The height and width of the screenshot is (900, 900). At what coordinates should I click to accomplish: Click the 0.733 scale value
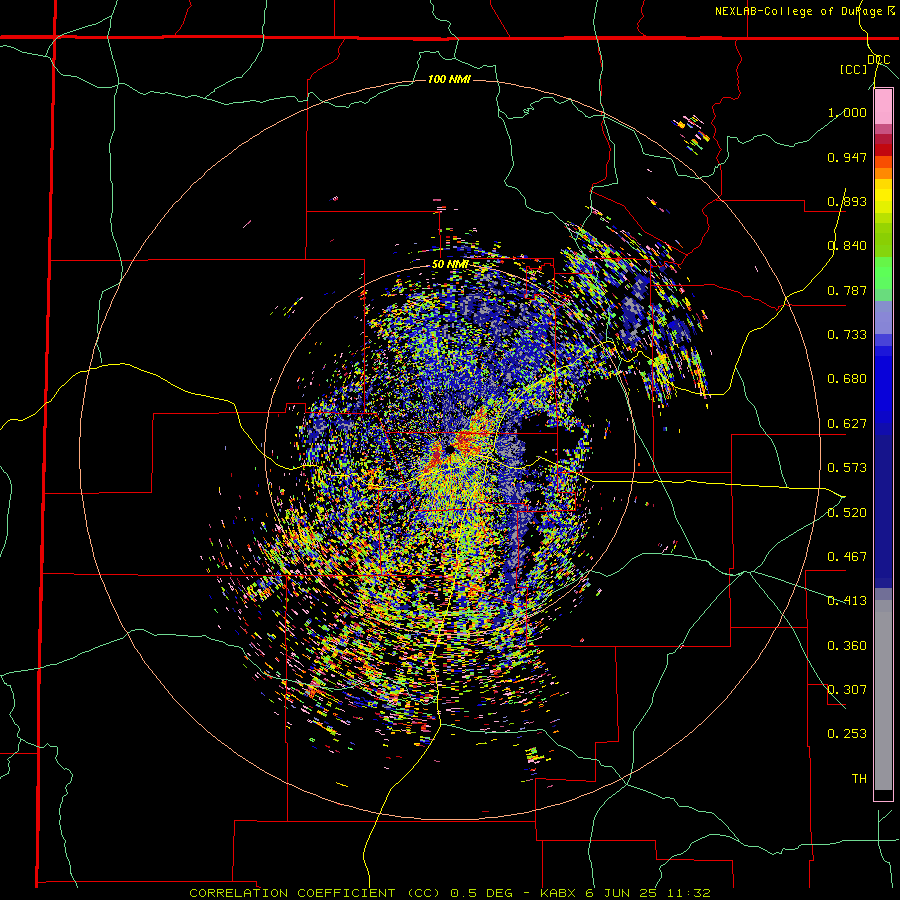pyautogui.click(x=847, y=335)
